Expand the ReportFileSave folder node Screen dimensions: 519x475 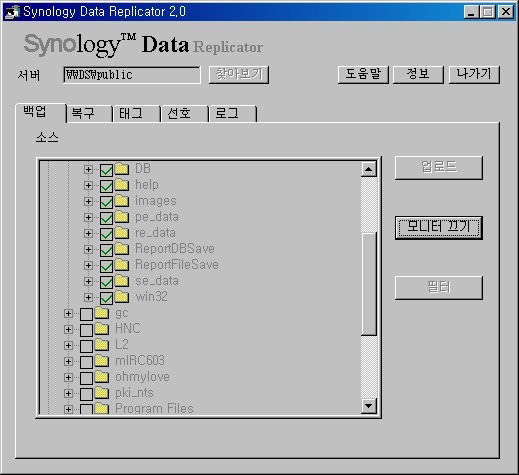88,265
